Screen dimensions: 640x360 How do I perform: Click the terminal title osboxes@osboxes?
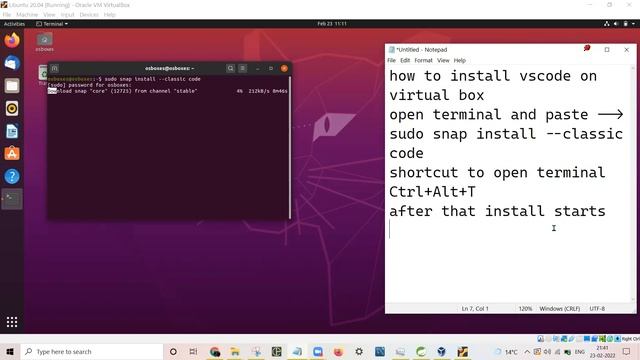169,68
